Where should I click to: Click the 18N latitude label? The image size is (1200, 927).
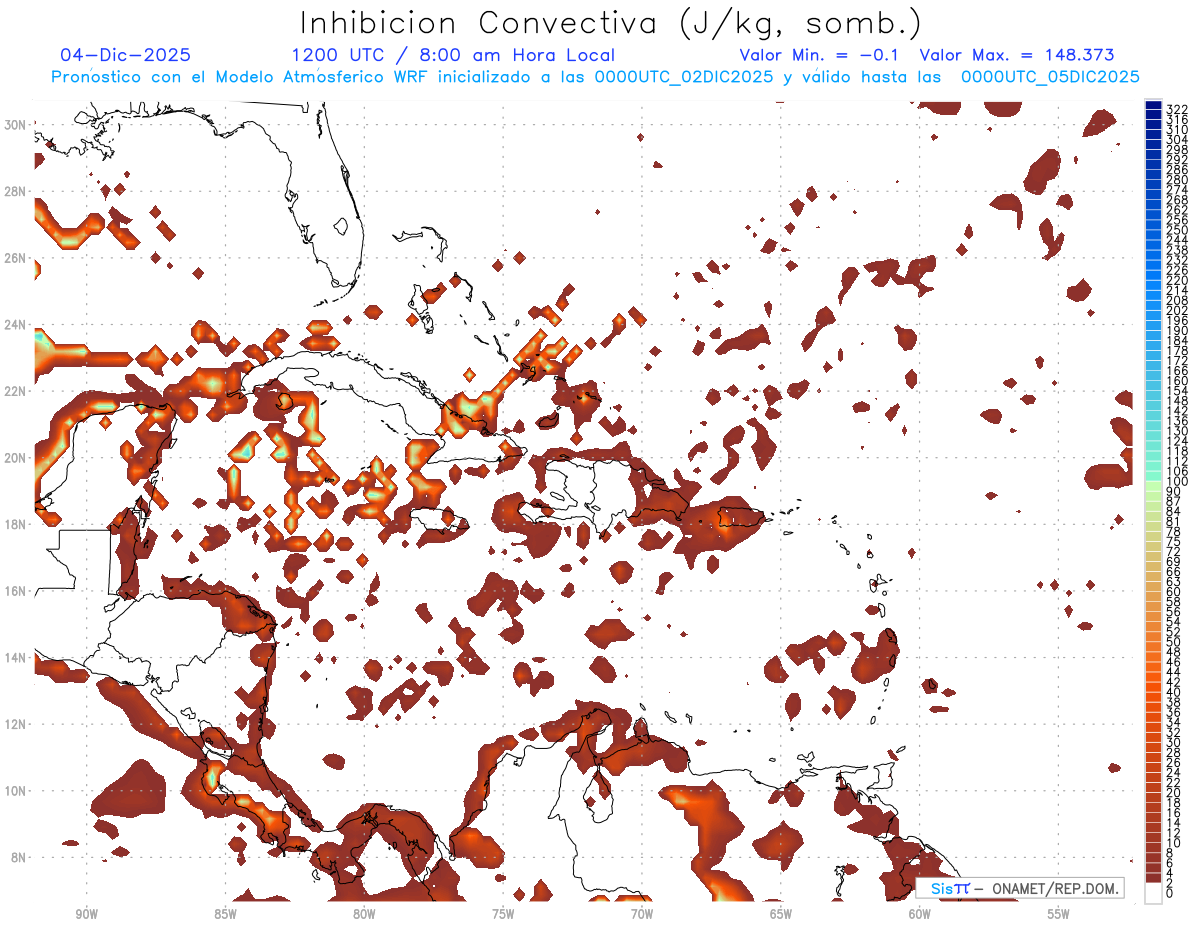[x=17, y=524]
